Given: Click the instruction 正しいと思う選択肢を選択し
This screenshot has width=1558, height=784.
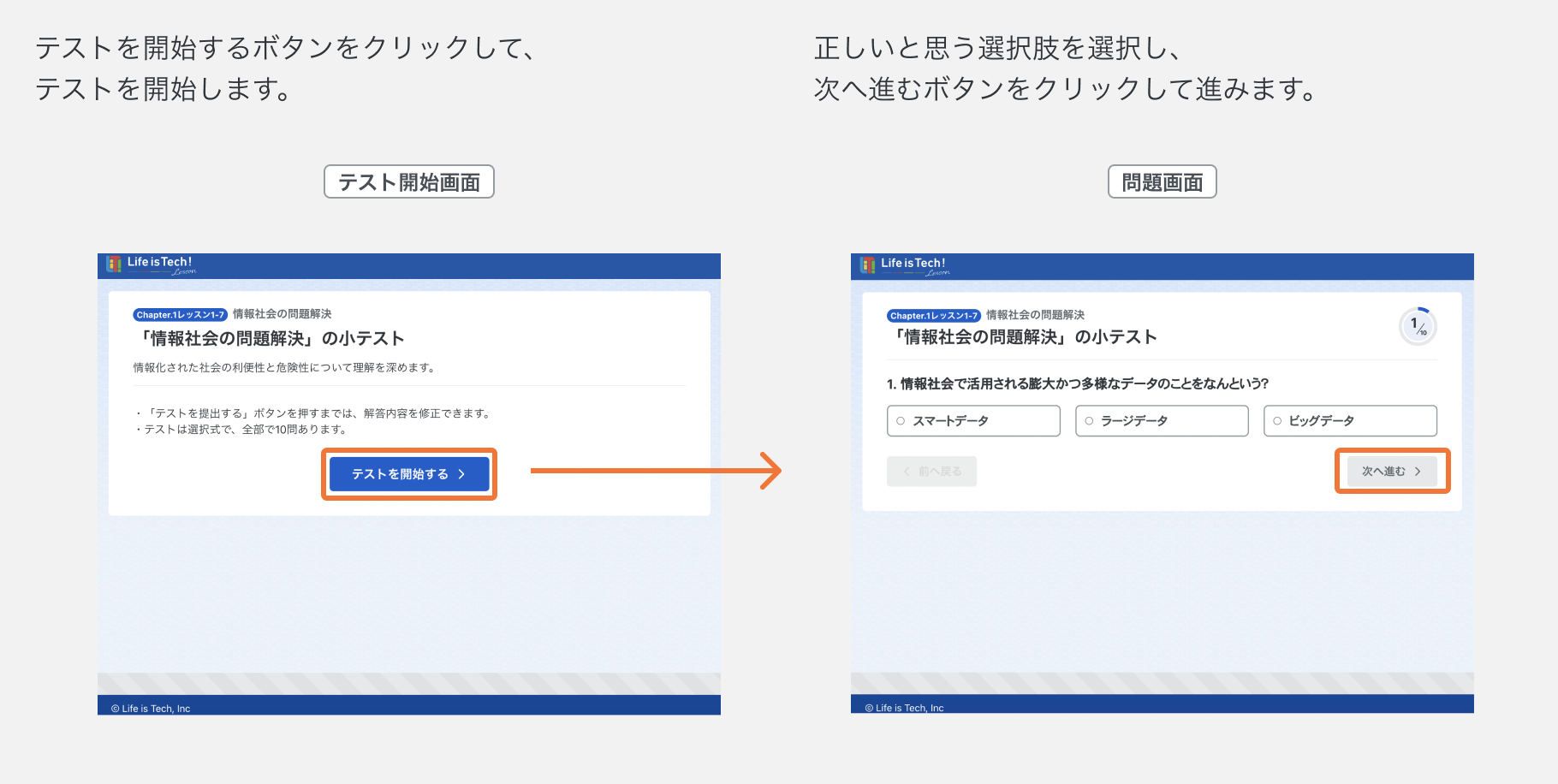Looking at the screenshot, I should tap(998, 48).
